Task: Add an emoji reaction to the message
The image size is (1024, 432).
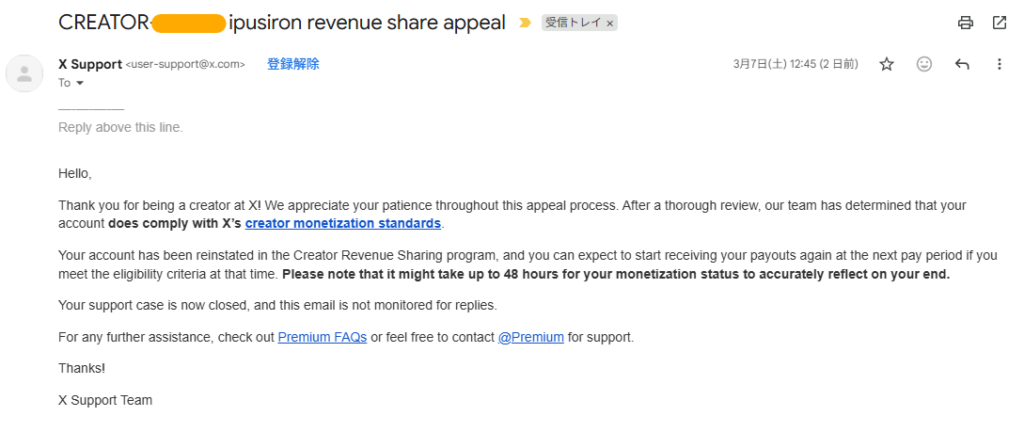Action: pyautogui.click(x=924, y=64)
